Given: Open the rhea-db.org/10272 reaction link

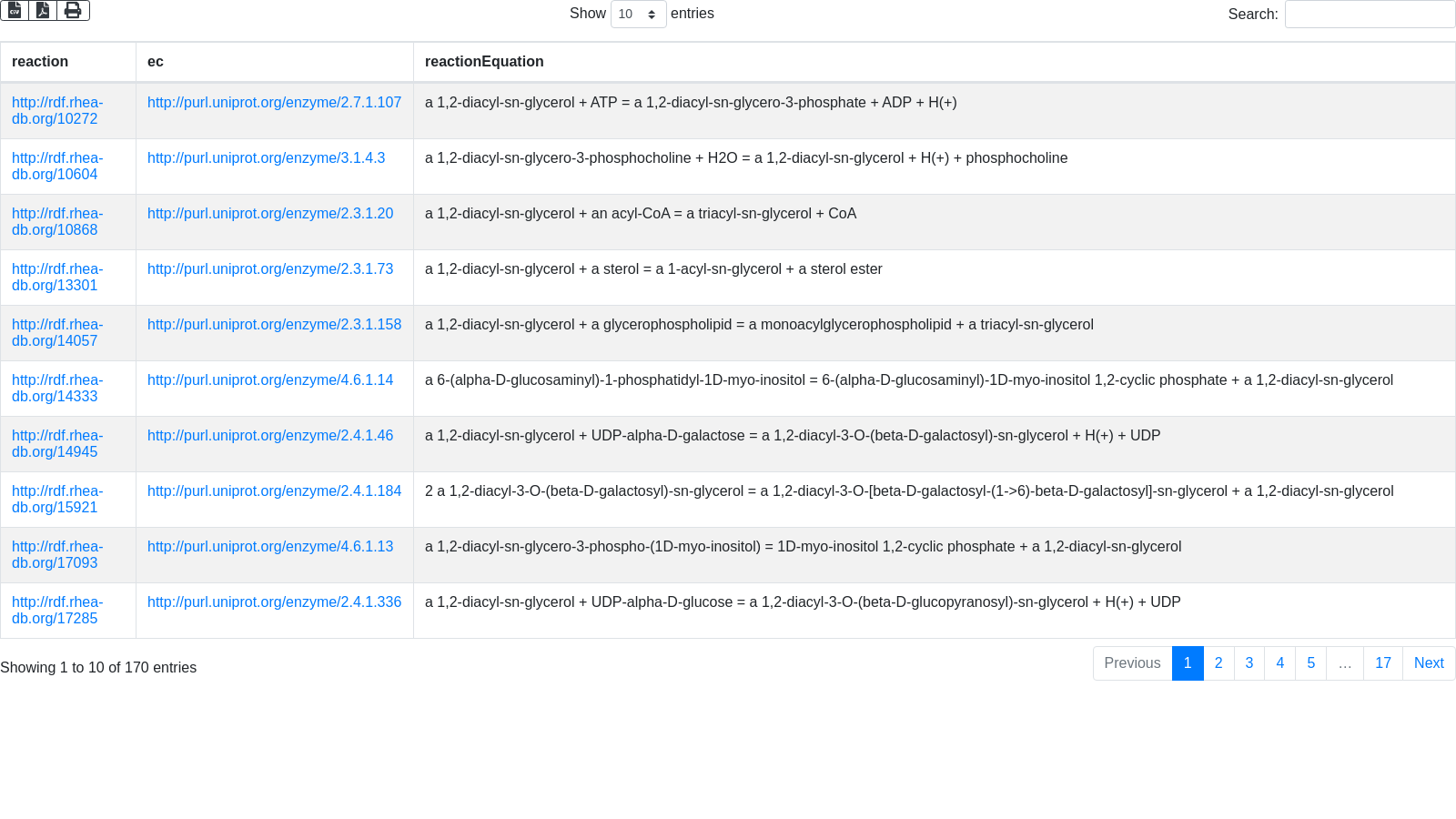Looking at the screenshot, I should click(56, 111).
